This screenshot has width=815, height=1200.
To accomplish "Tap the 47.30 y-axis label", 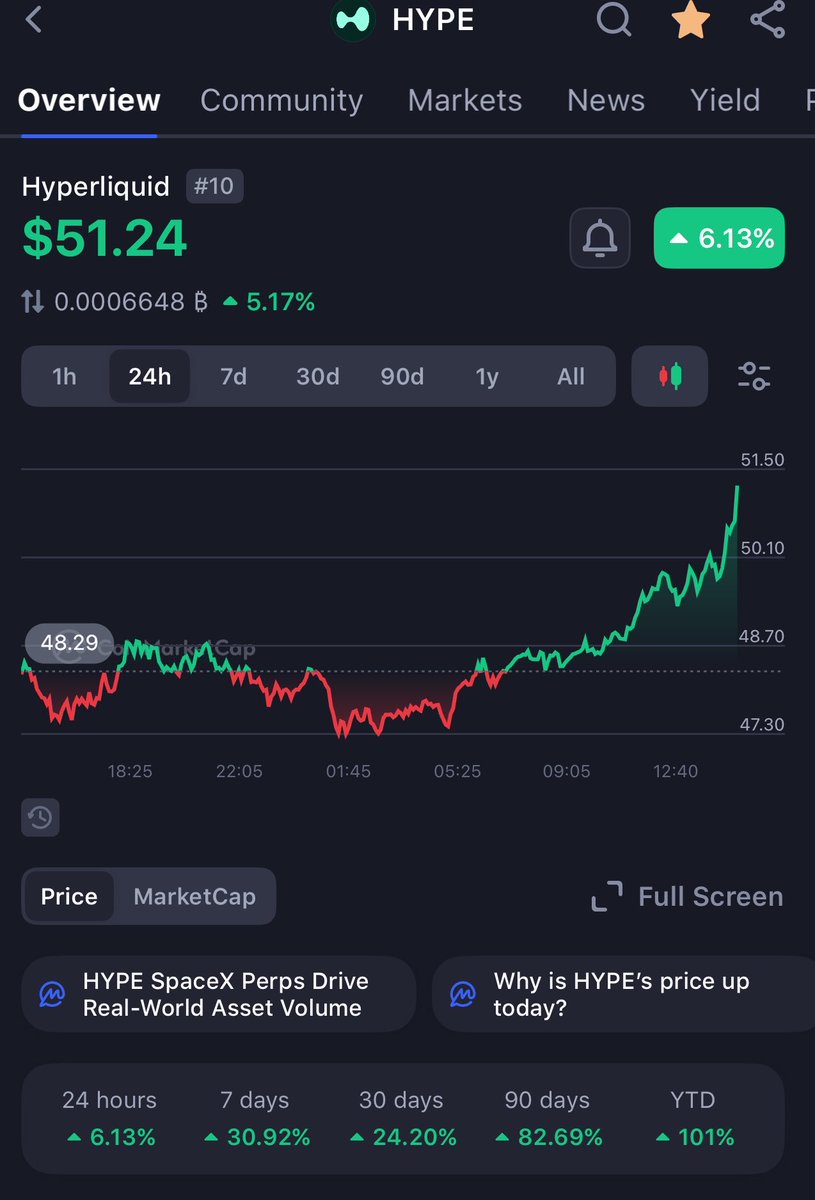I will (x=762, y=724).
